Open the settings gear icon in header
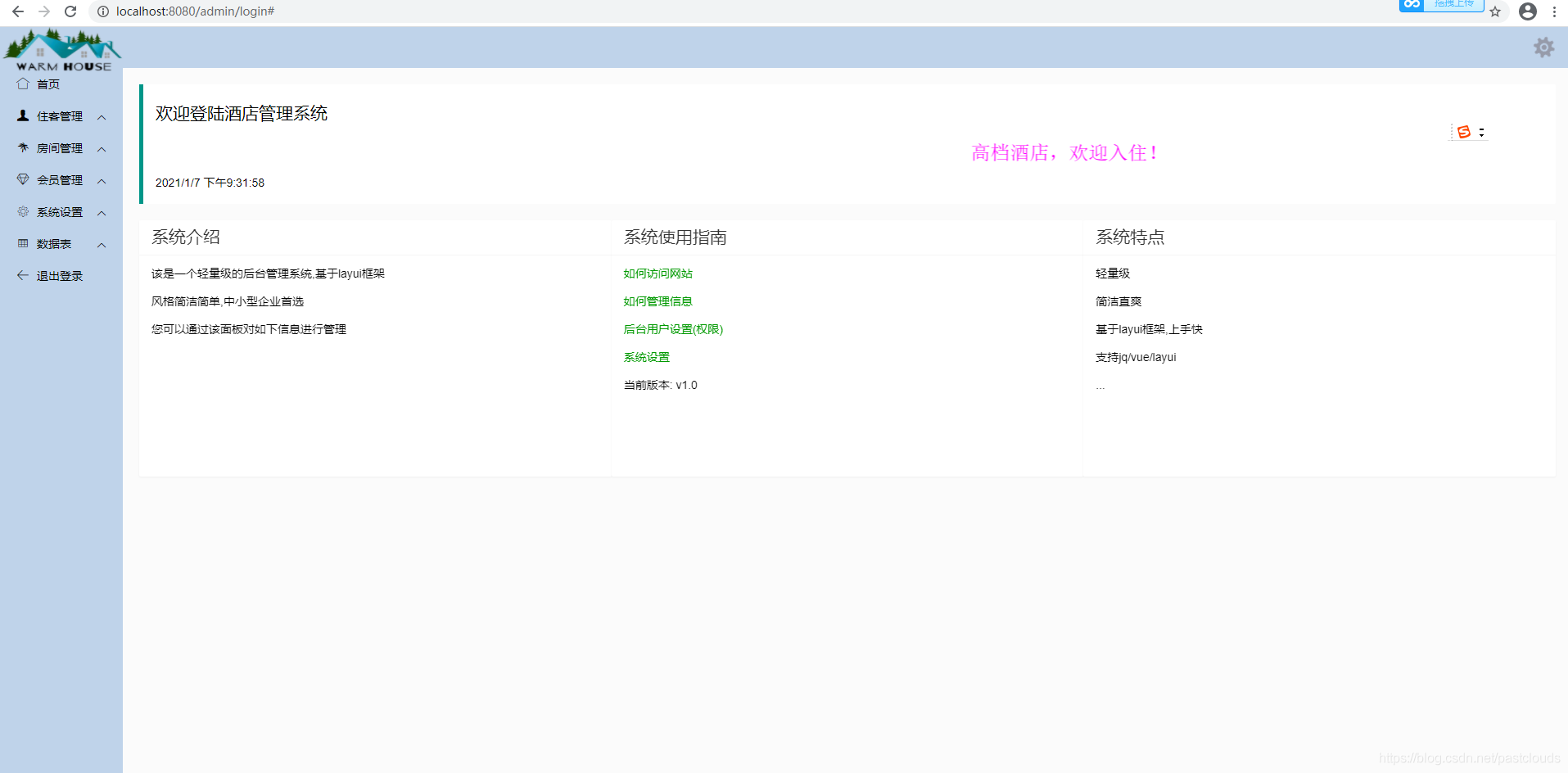The height and width of the screenshot is (773, 1568). 1543,47
